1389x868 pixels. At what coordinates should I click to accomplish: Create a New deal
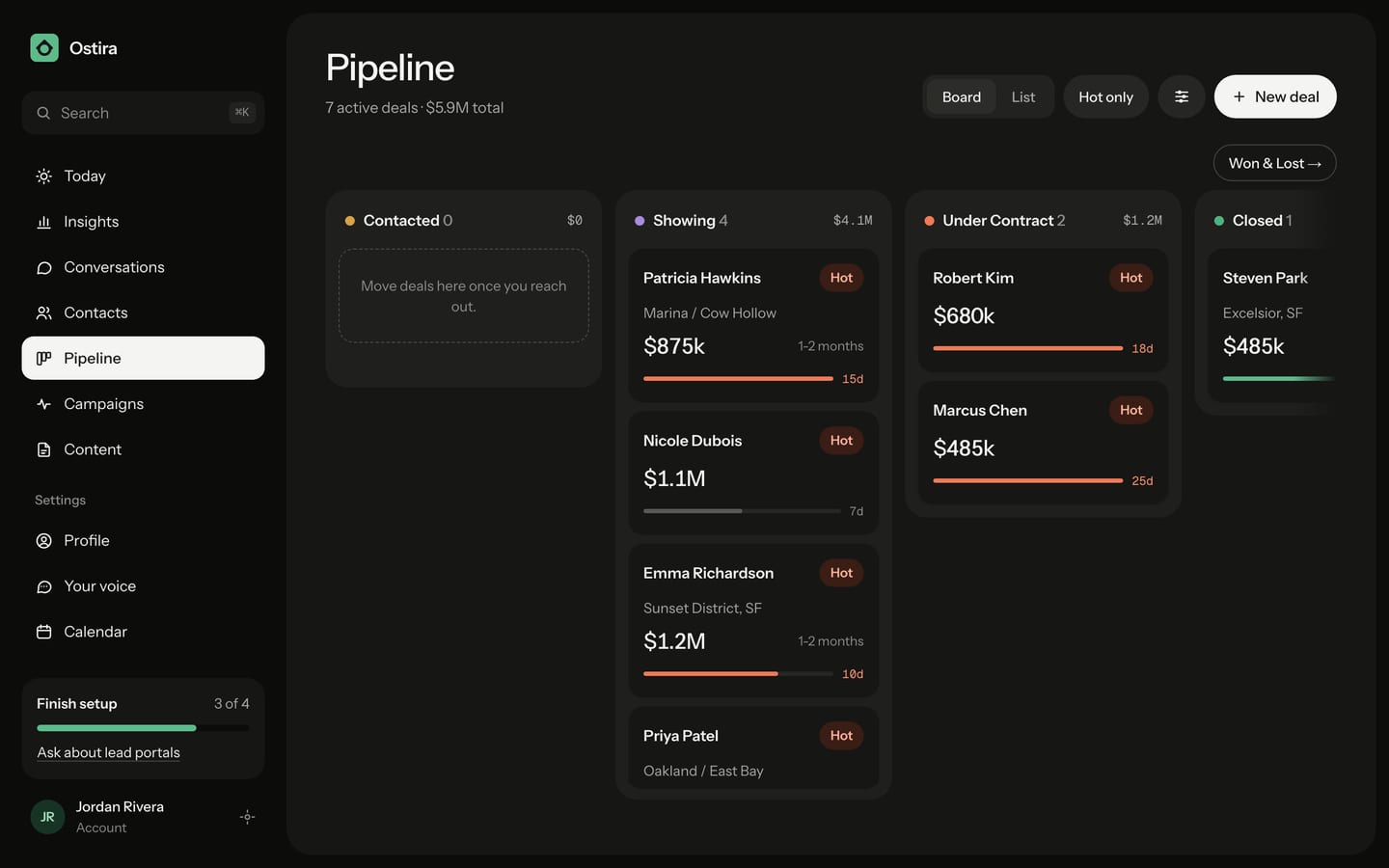coord(1275,96)
